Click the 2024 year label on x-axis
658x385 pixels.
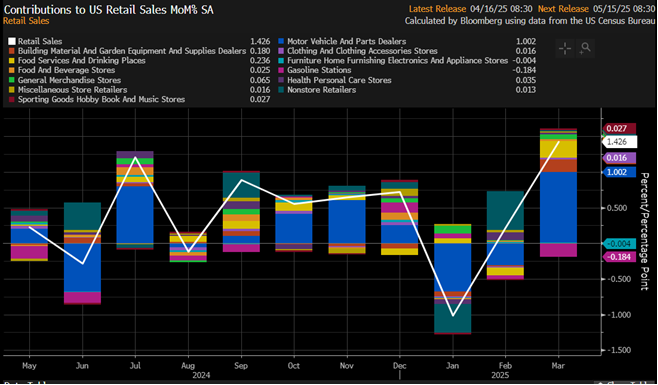(201, 375)
